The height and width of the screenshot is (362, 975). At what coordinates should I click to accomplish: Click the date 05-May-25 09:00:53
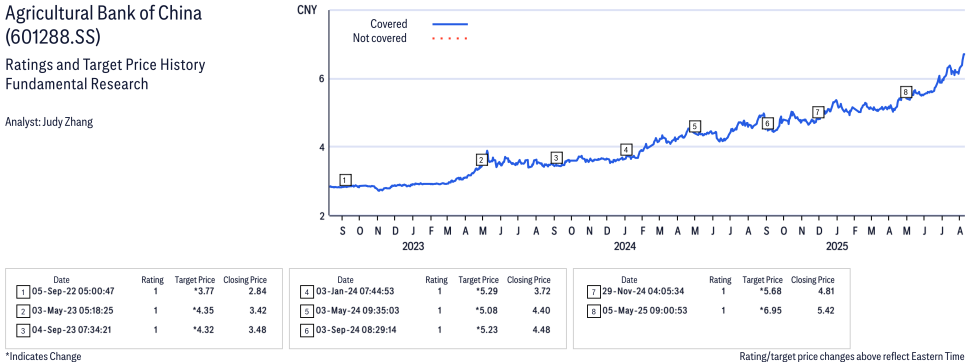pyautogui.click(x=645, y=310)
